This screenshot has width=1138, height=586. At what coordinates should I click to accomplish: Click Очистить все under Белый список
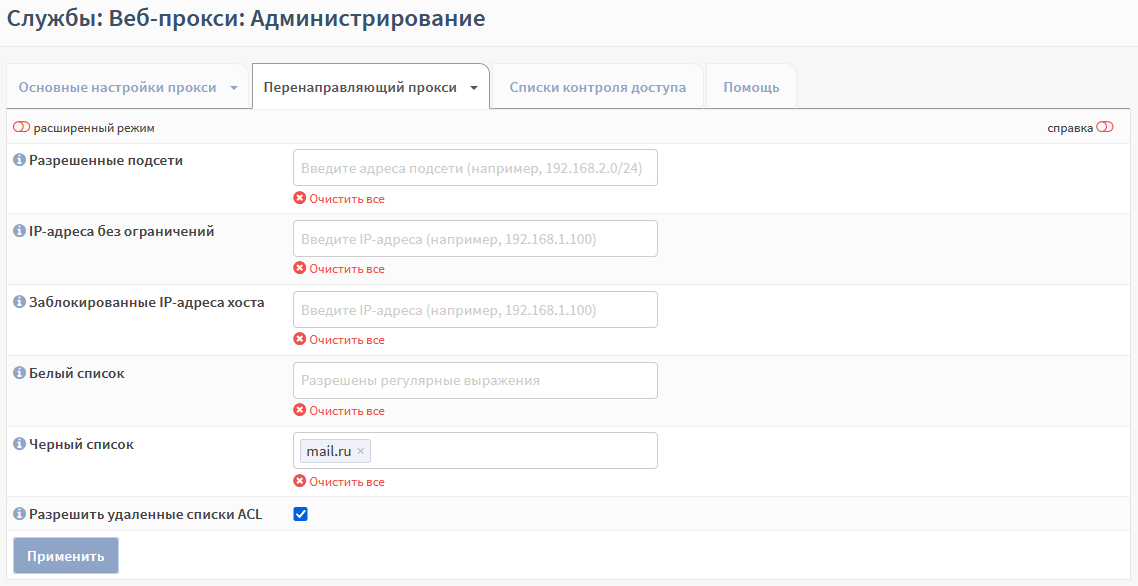(x=347, y=411)
